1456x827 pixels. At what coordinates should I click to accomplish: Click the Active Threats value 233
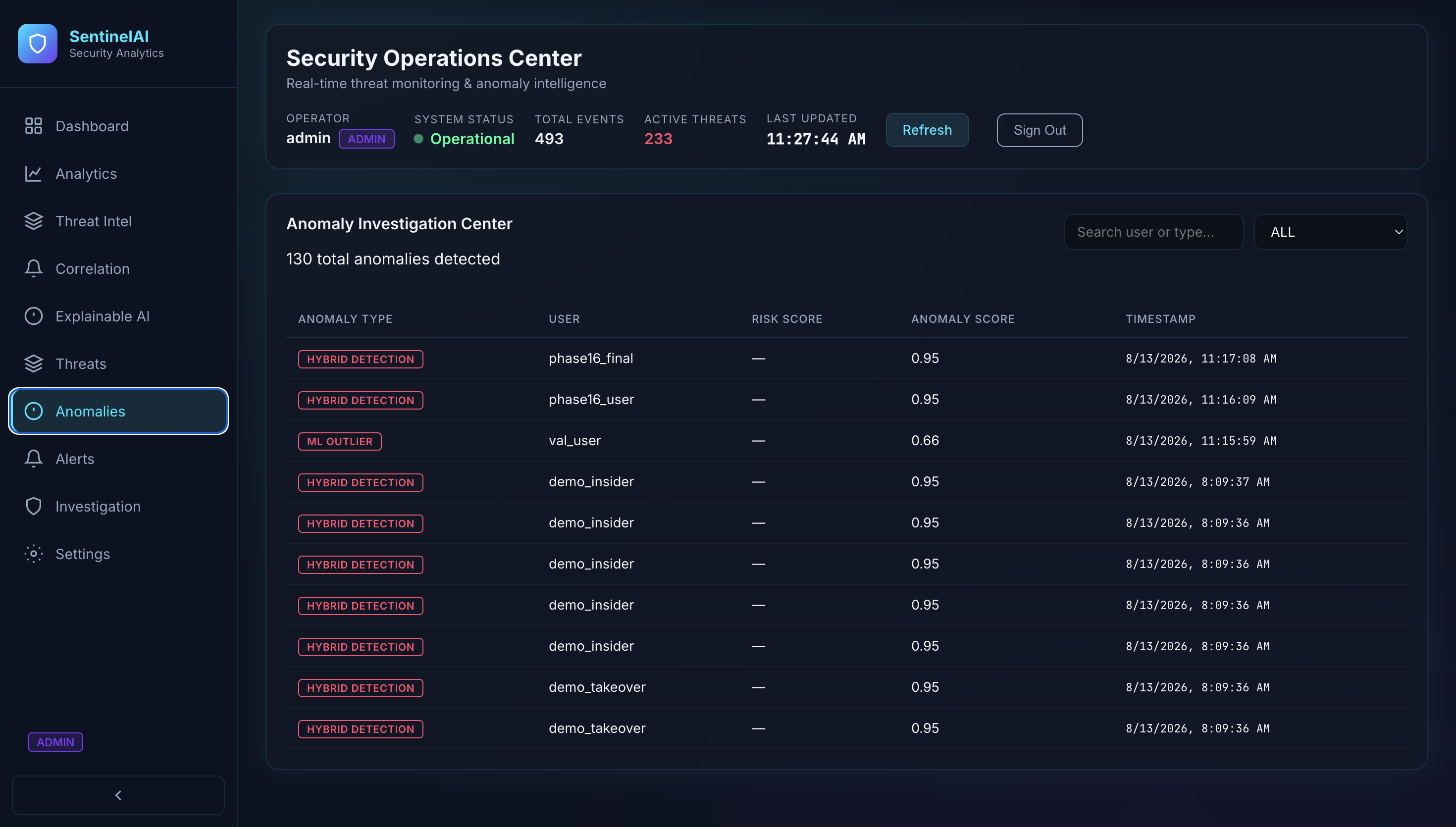pyautogui.click(x=658, y=139)
